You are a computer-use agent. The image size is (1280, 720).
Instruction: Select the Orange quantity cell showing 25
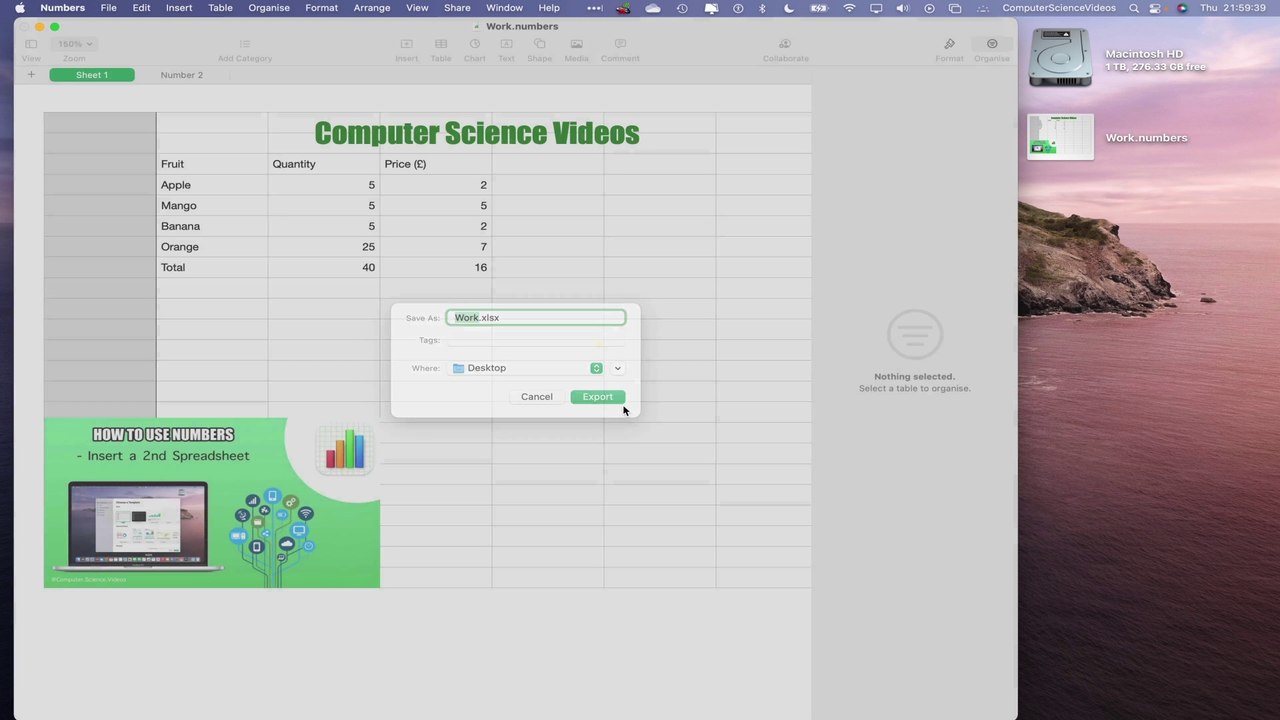click(324, 247)
